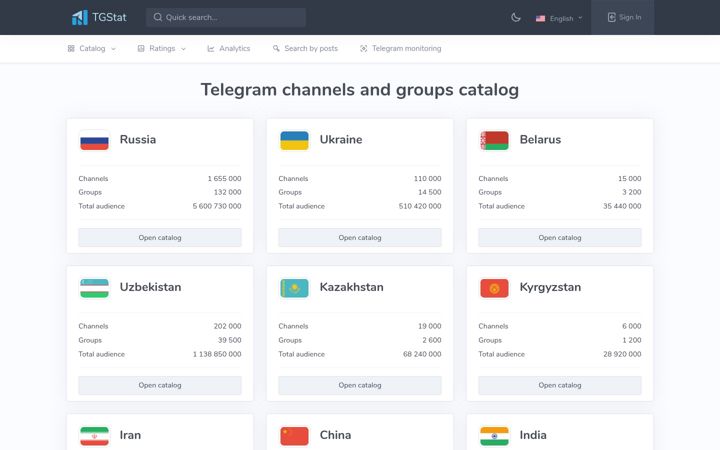The height and width of the screenshot is (450, 720).
Task: Toggle dark mode moon icon
Action: 516,17
